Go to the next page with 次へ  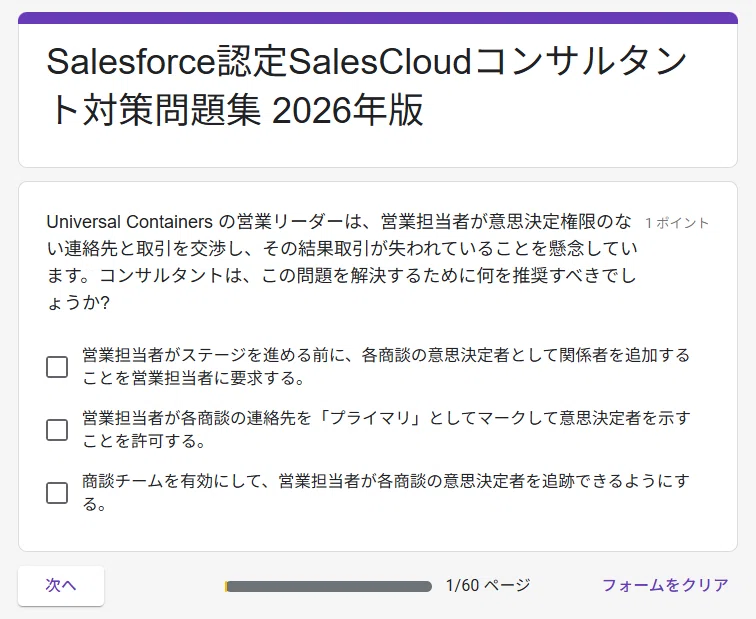pos(61,585)
